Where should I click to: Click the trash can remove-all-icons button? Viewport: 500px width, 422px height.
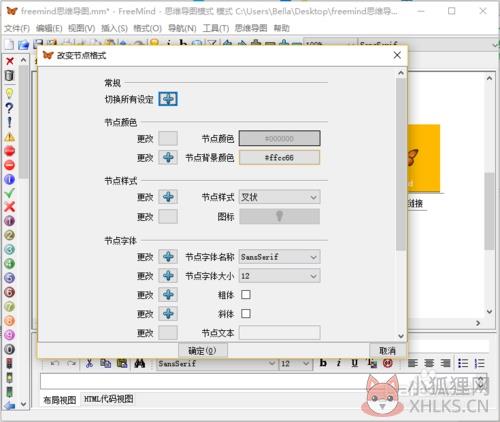10,75
